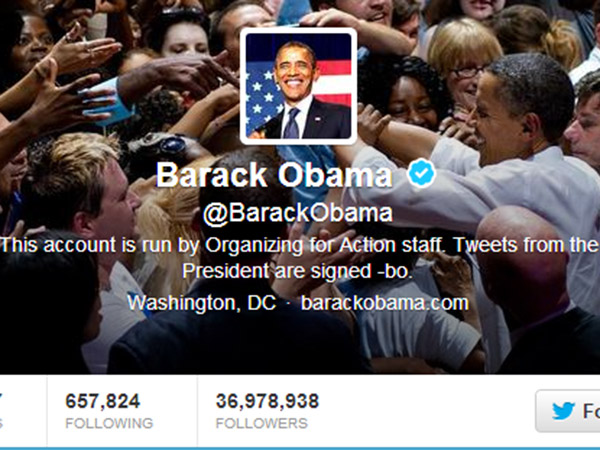Open Barack Obama's profile picture
Viewport: 600px width, 450px height.
point(298,86)
